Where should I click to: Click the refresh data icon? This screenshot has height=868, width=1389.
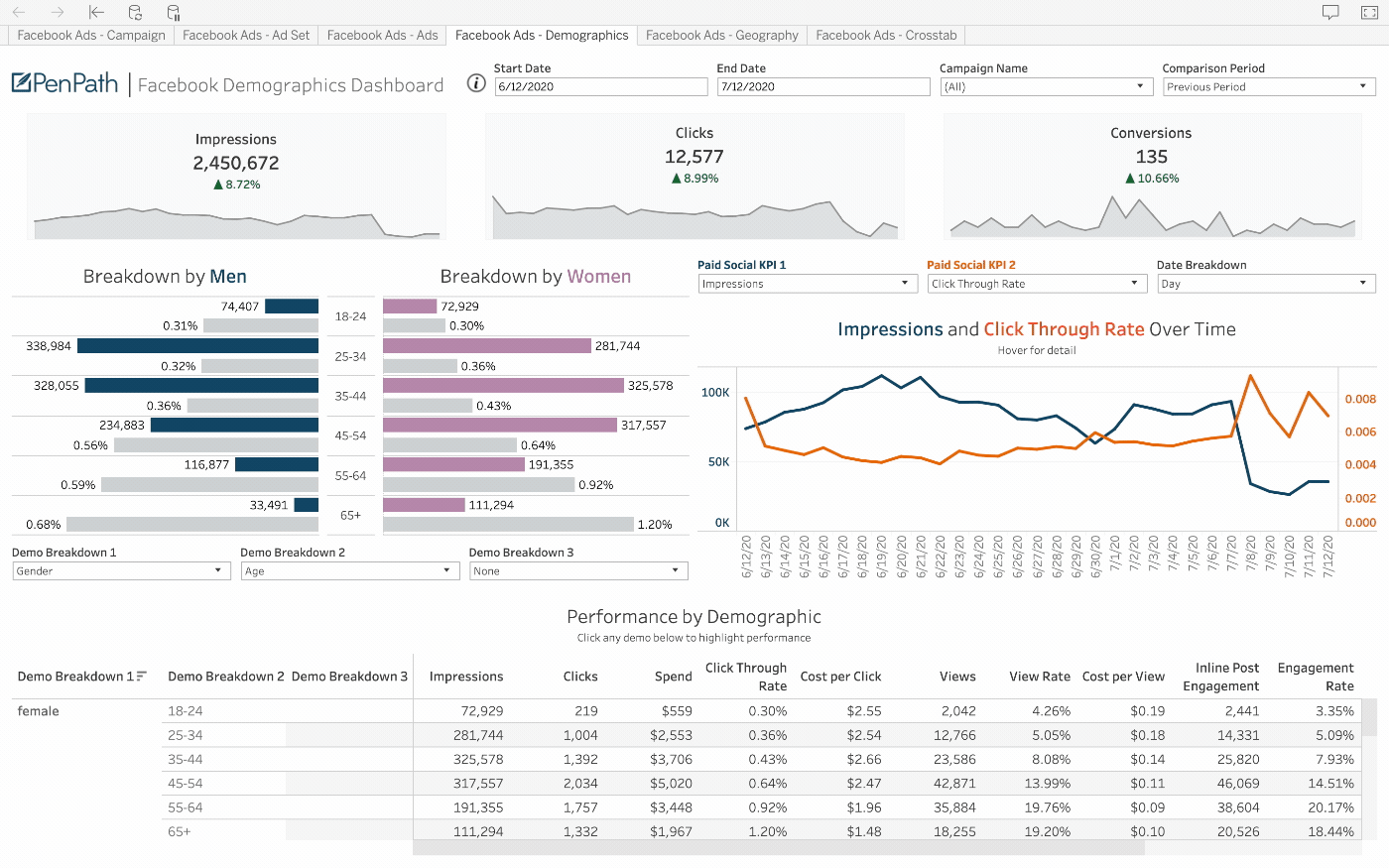[135, 12]
